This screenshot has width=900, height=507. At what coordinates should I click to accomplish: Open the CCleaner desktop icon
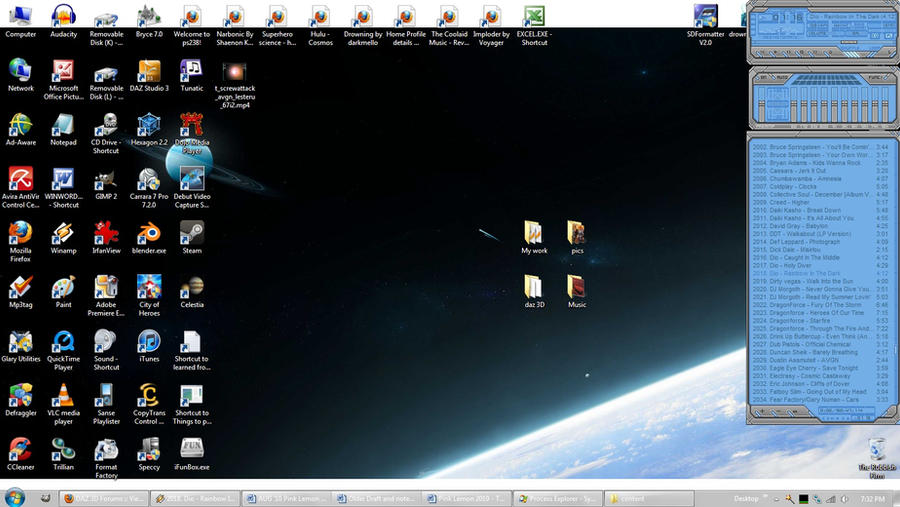[x=20, y=449]
